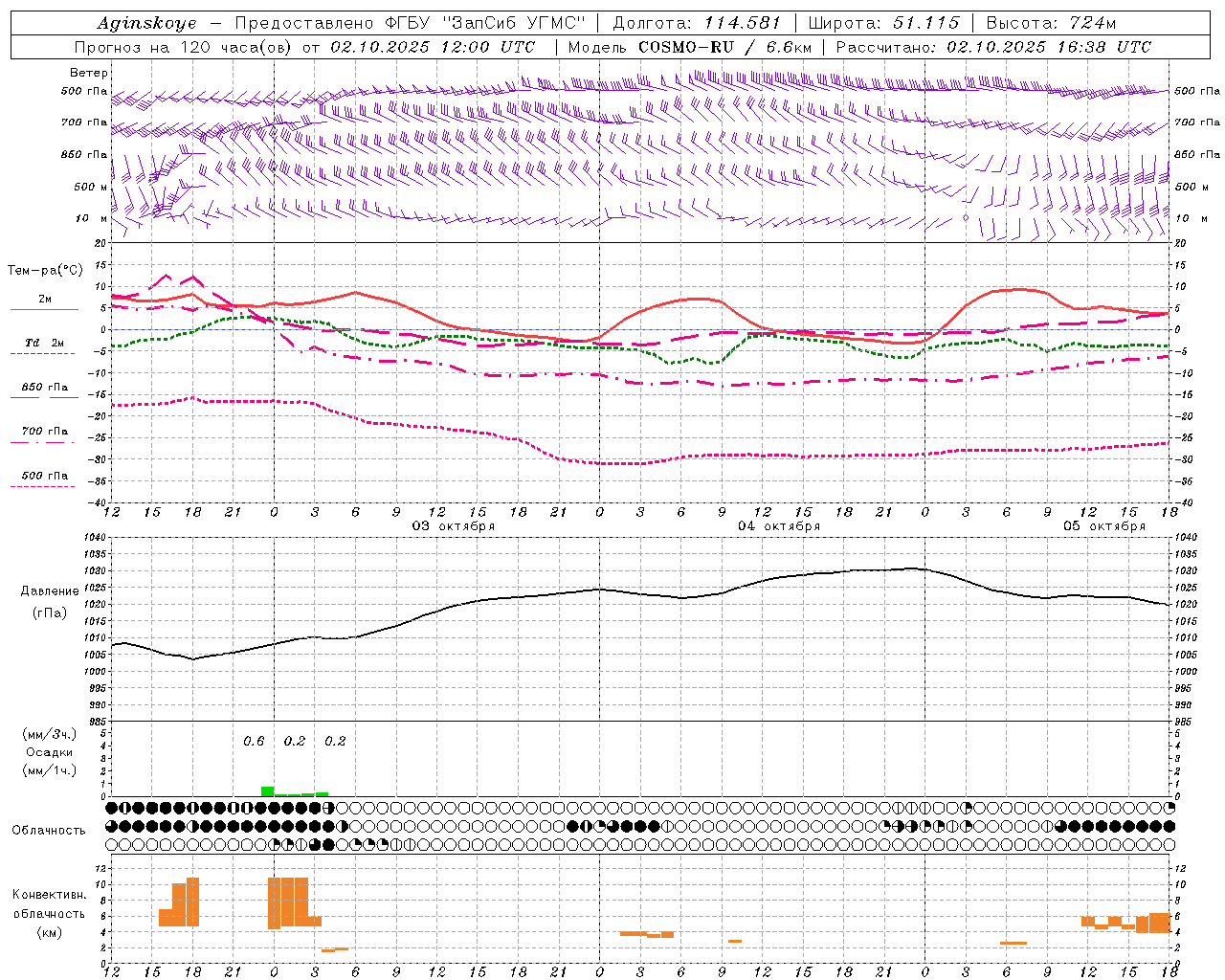Image resolution: width=1225 pixels, height=980 pixels.
Task: Click the tallest green precipitation bar
Action: coord(268,791)
